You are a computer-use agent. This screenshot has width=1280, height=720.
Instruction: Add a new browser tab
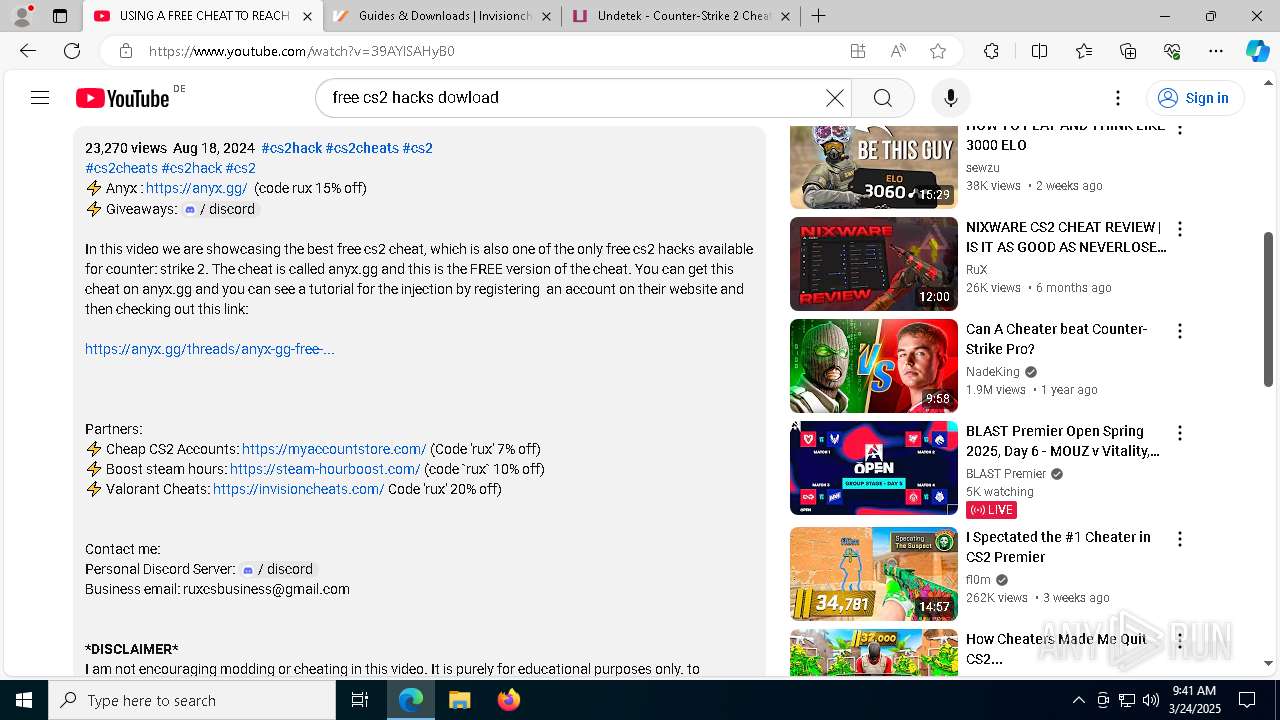[818, 15]
